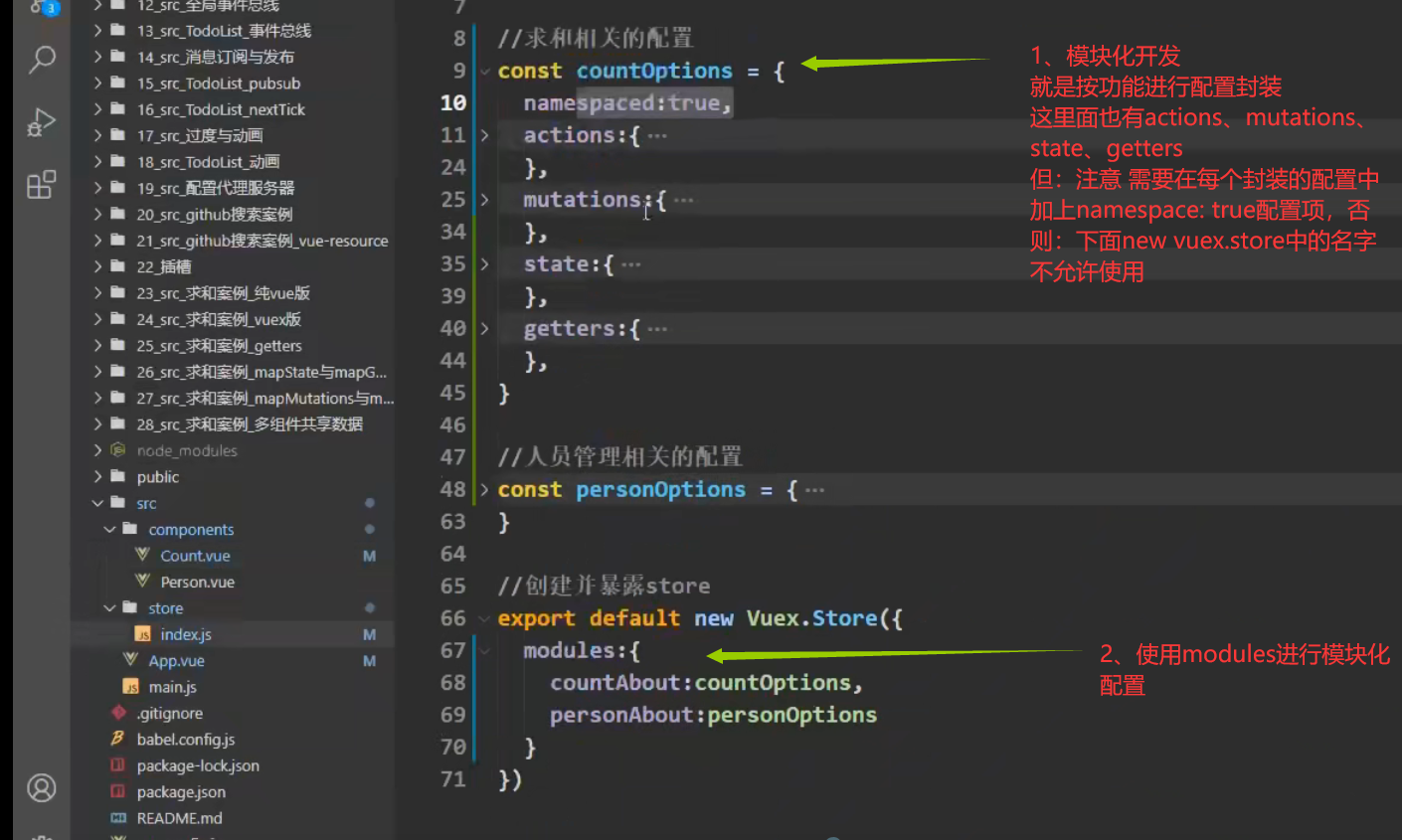Click the Vue icon of Count.vue
This screenshot has height=840, width=1402.
pos(142,555)
